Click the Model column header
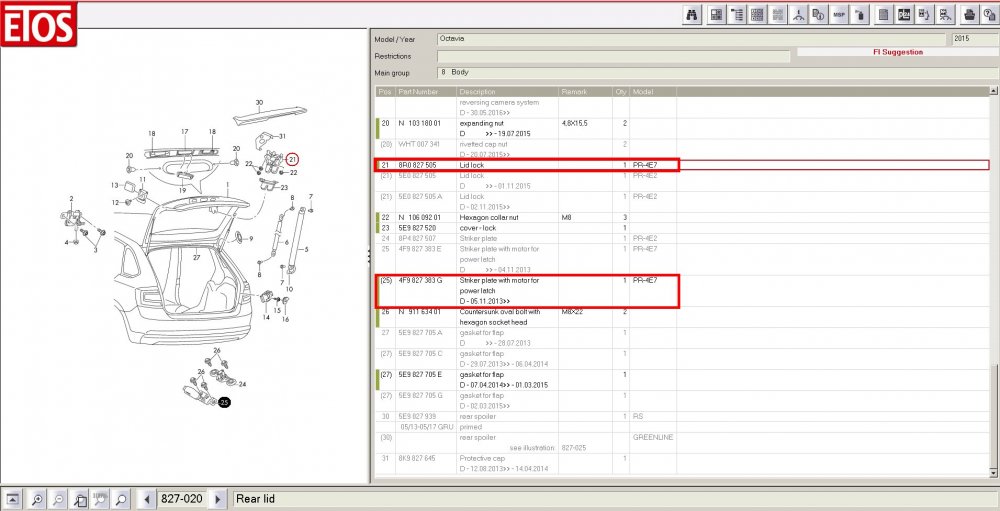Image resolution: width=1000 pixels, height=511 pixels. pyautogui.click(x=652, y=92)
